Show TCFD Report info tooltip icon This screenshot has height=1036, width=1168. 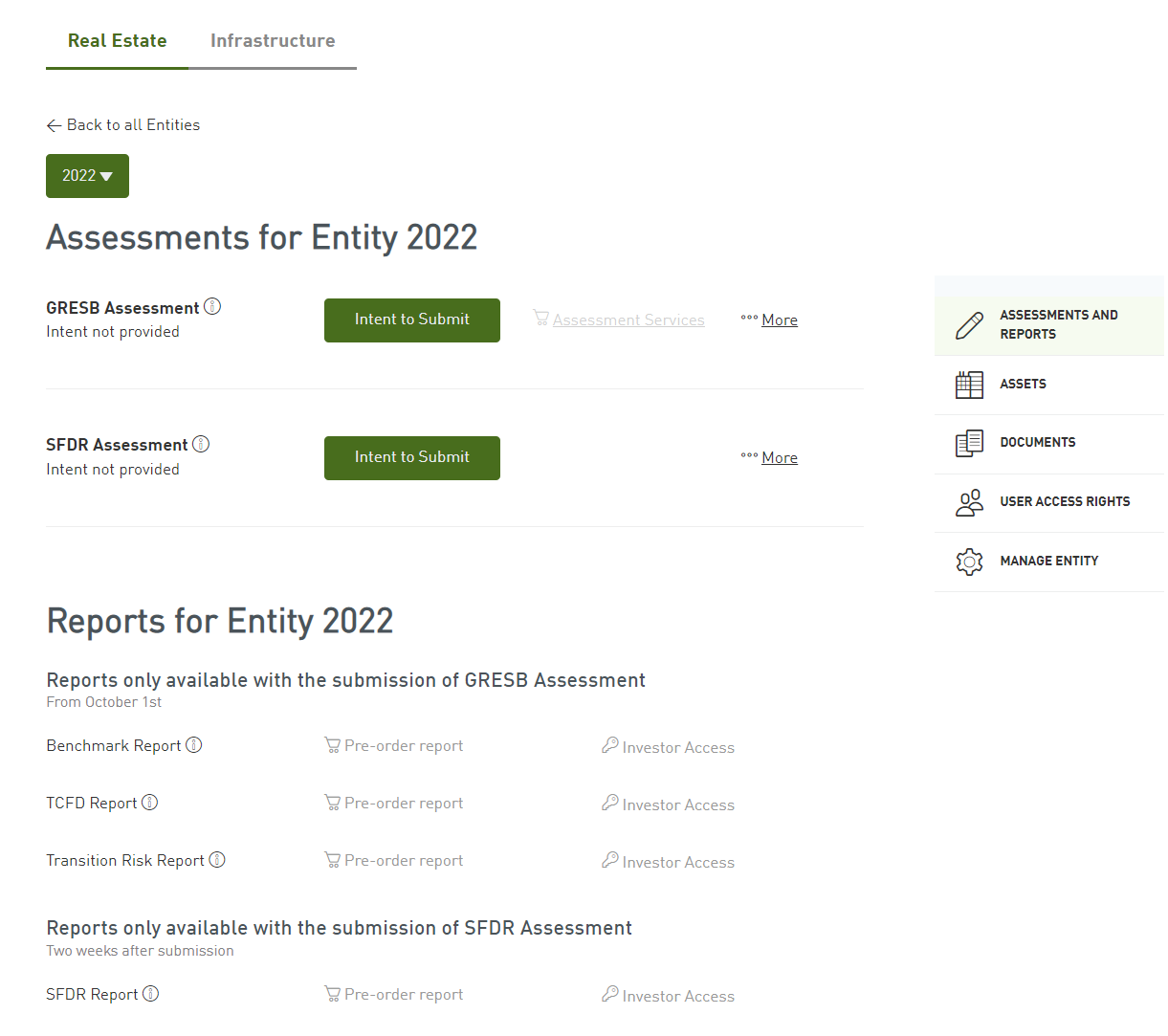[150, 802]
